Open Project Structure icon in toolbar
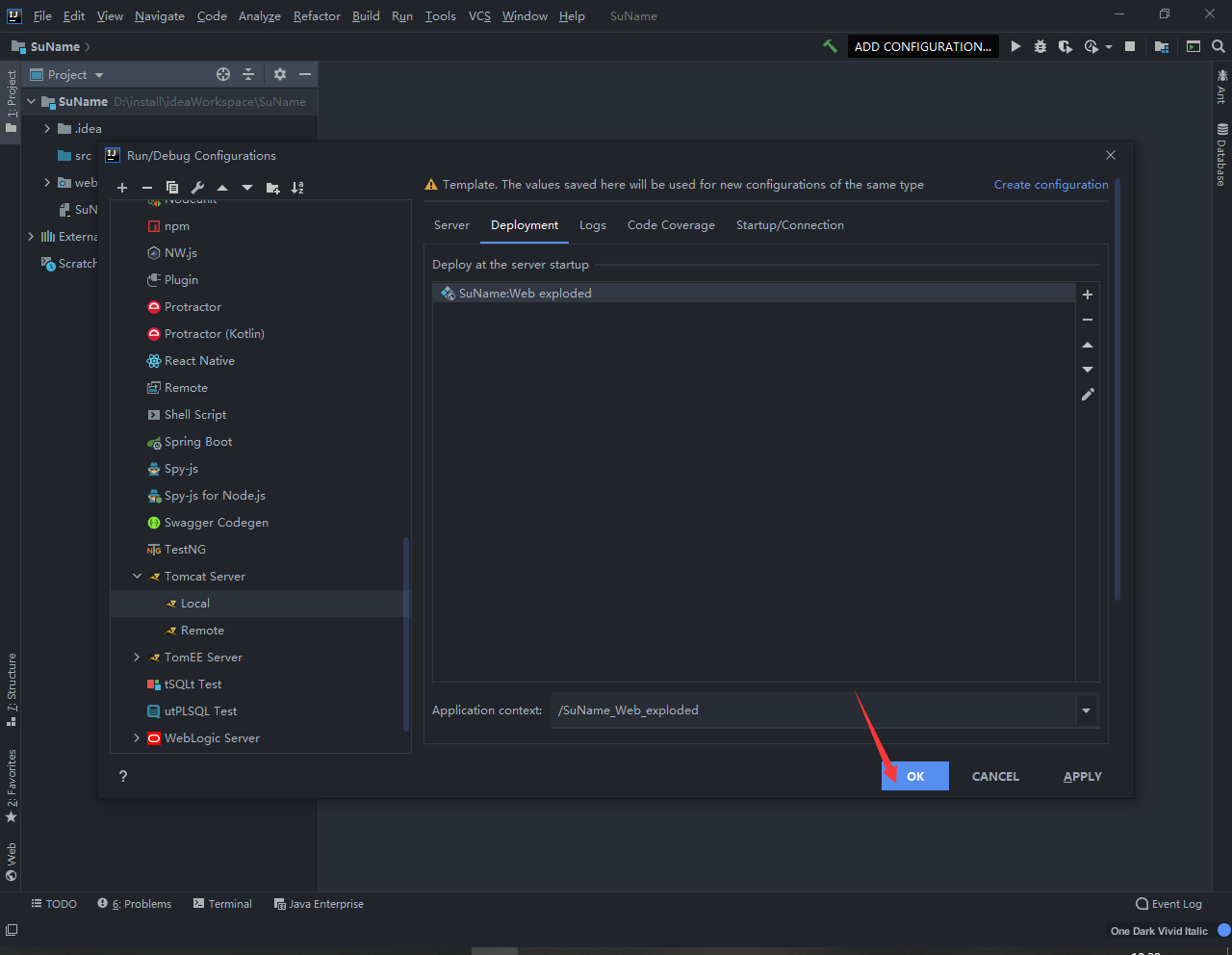 (1162, 46)
